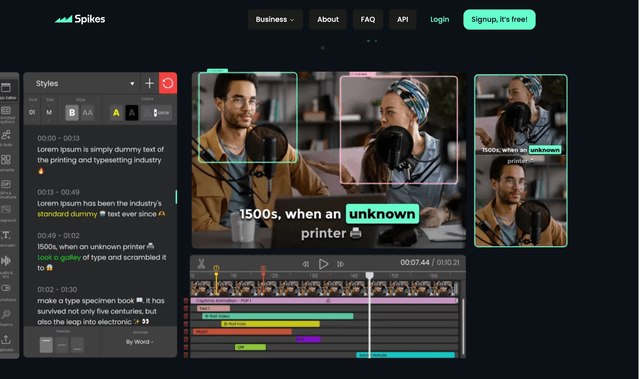Select the pink camera crop frame on the woman
The image size is (640, 379).
tap(398, 130)
